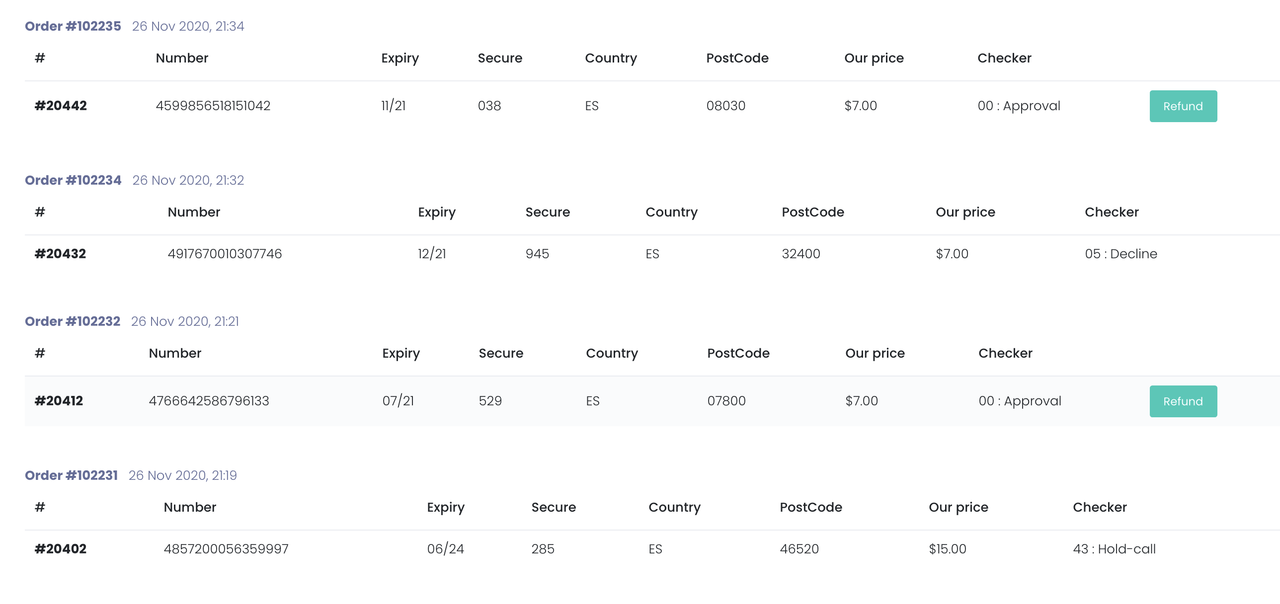Select item ID #20432
The width and height of the screenshot is (1280, 604).
pos(60,254)
